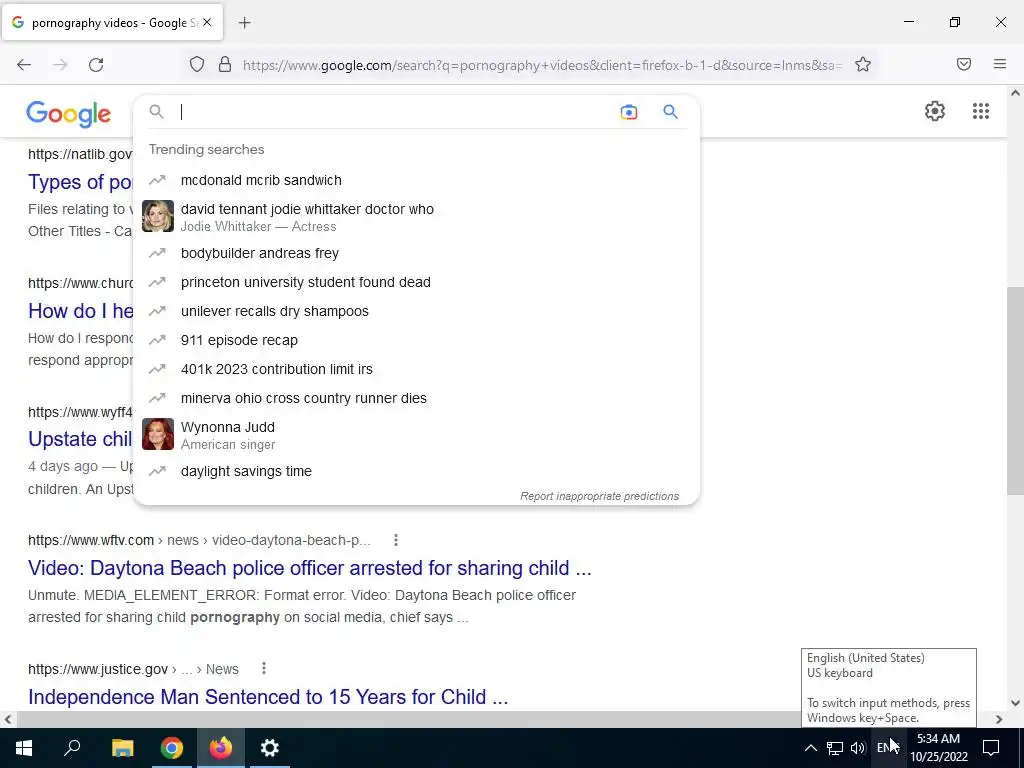Viewport: 1024px width, 768px height.
Task: Open the Windows notification center
Action: [991, 748]
